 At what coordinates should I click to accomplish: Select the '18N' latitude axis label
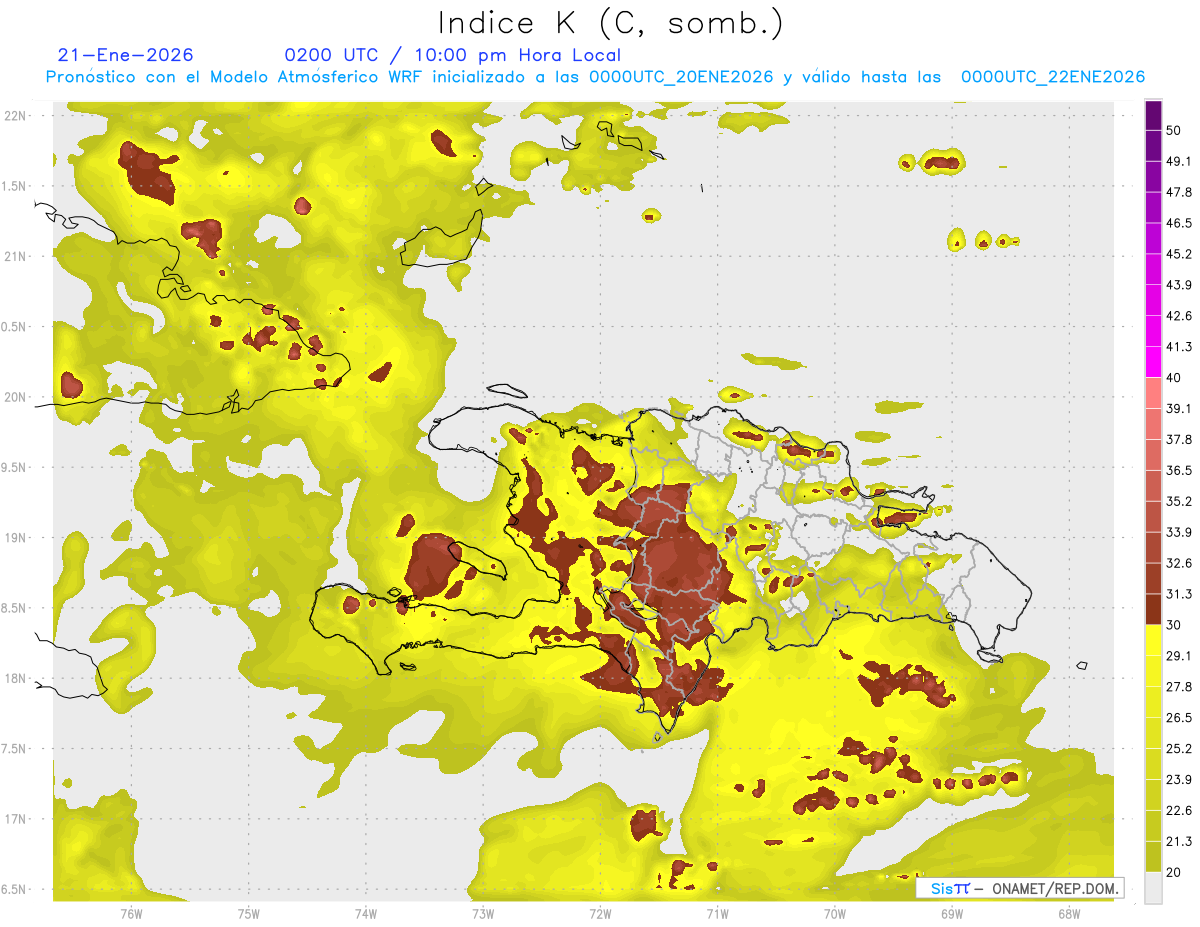click(x=15, y=678)
